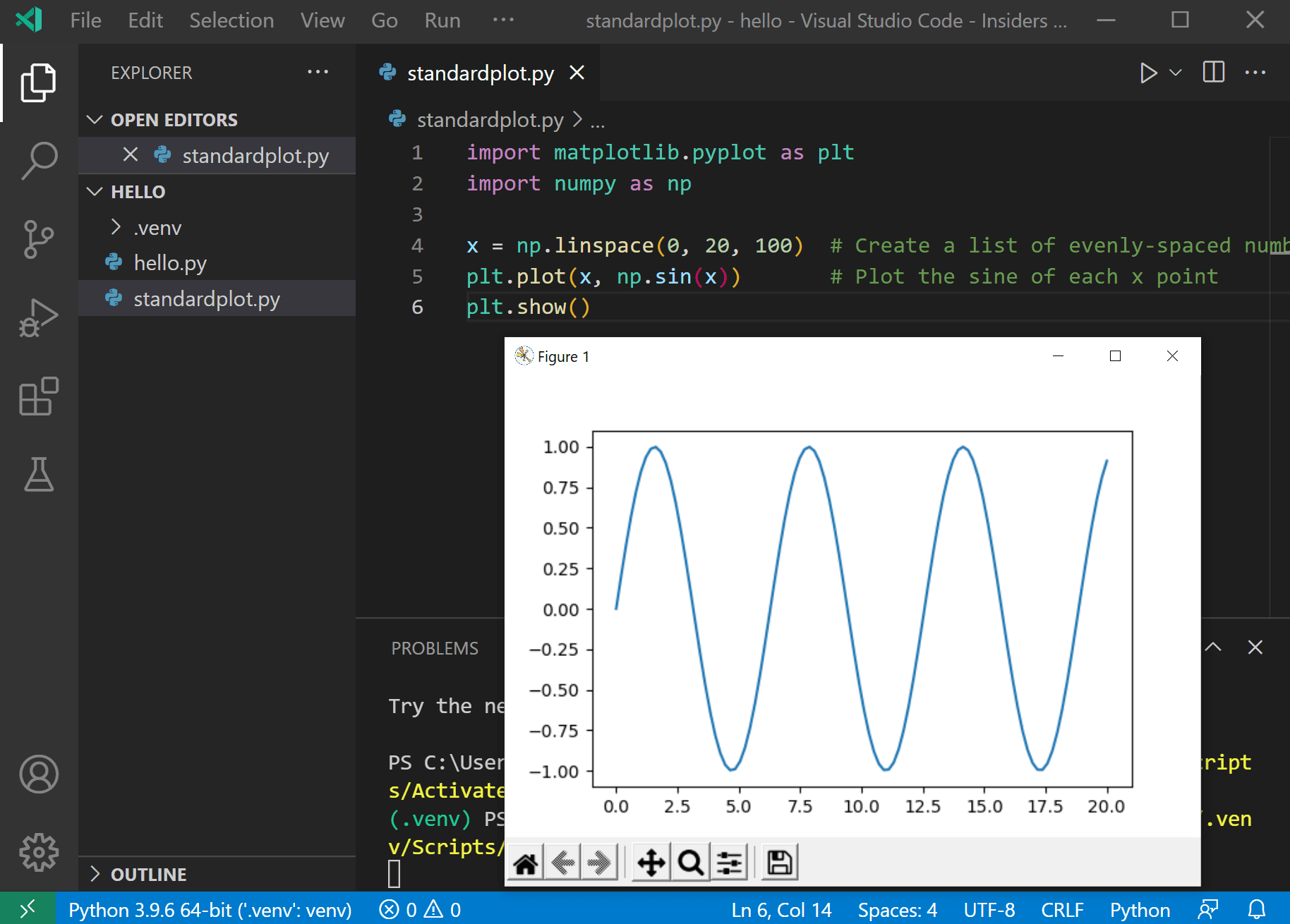Open the run options dropdown arrow
1290x924 pixels.
[1175, 72]
